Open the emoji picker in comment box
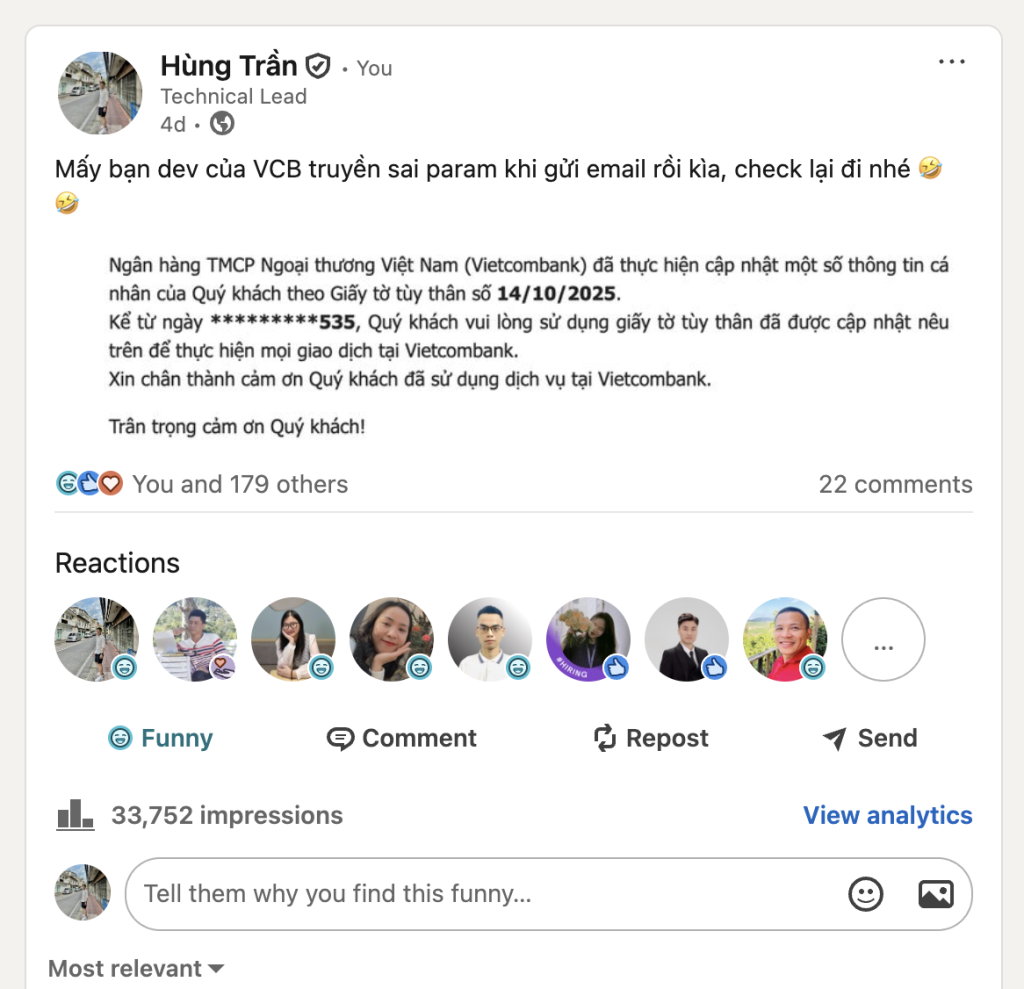 pos(865,894)
